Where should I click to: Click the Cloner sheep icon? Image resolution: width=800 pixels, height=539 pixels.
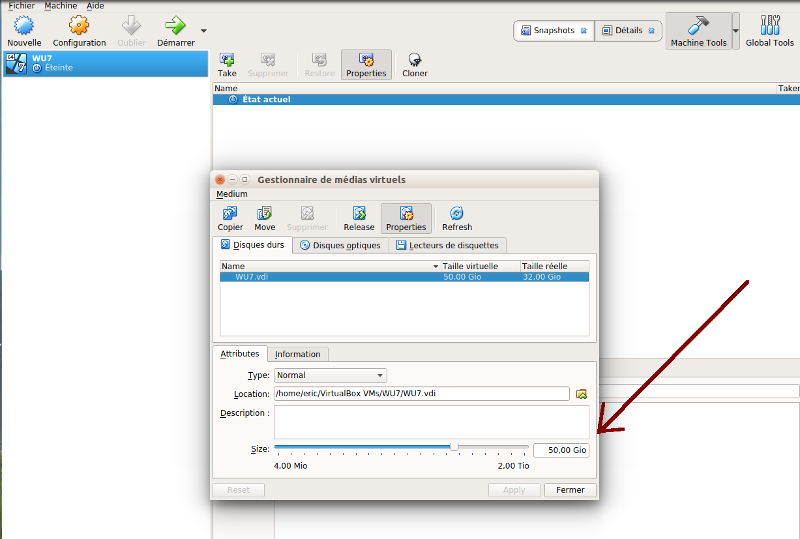pyautogui.click(x=414, y=61)
